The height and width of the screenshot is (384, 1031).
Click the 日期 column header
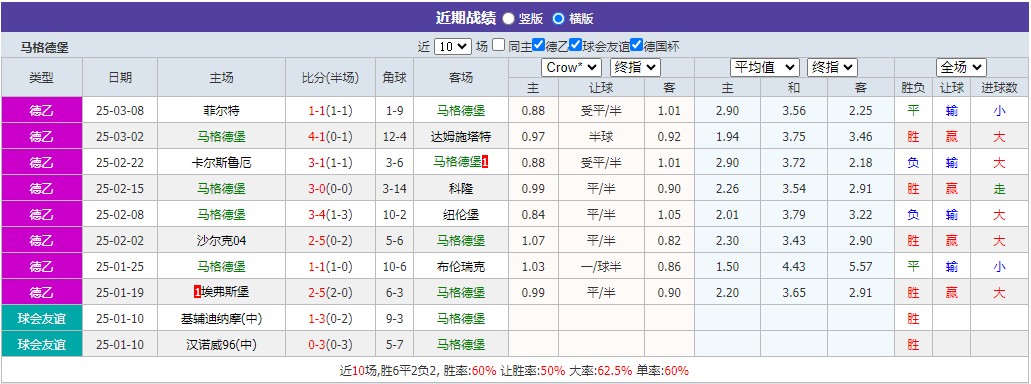pos(120,78)
